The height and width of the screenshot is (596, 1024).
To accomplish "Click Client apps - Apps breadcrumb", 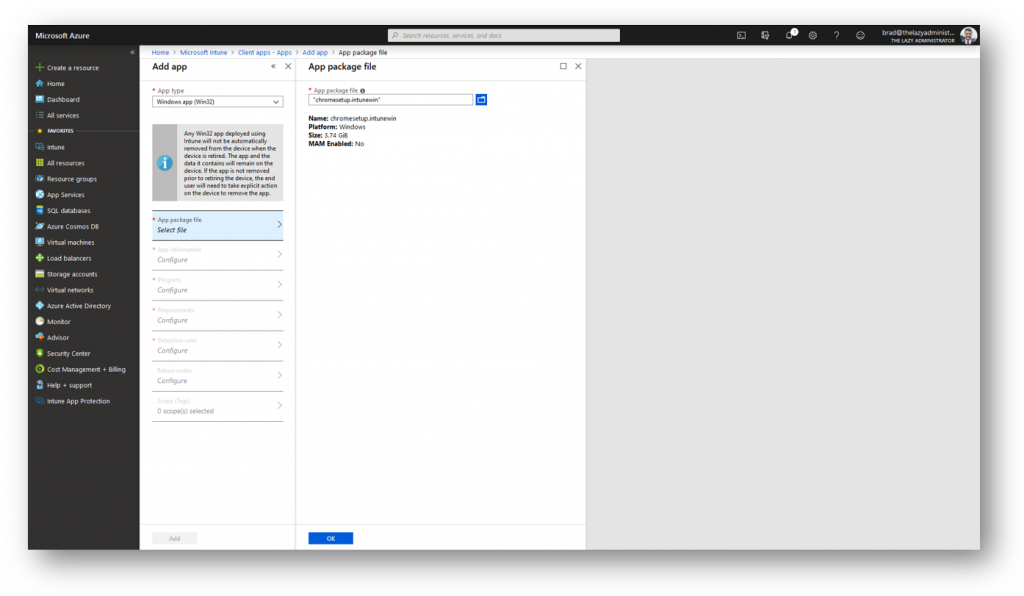I will [264, 52].
